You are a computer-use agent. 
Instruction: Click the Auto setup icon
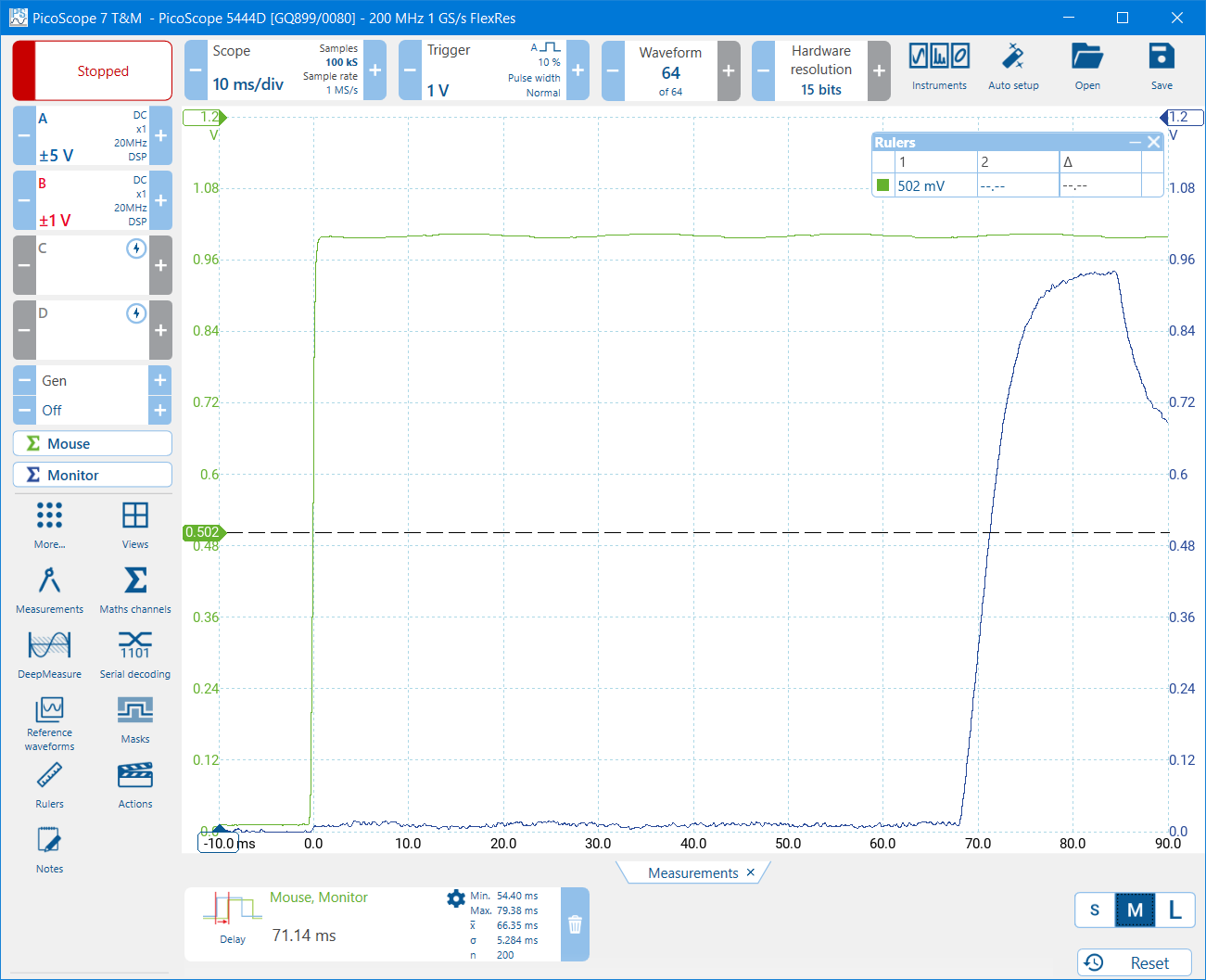(1012, 67)
